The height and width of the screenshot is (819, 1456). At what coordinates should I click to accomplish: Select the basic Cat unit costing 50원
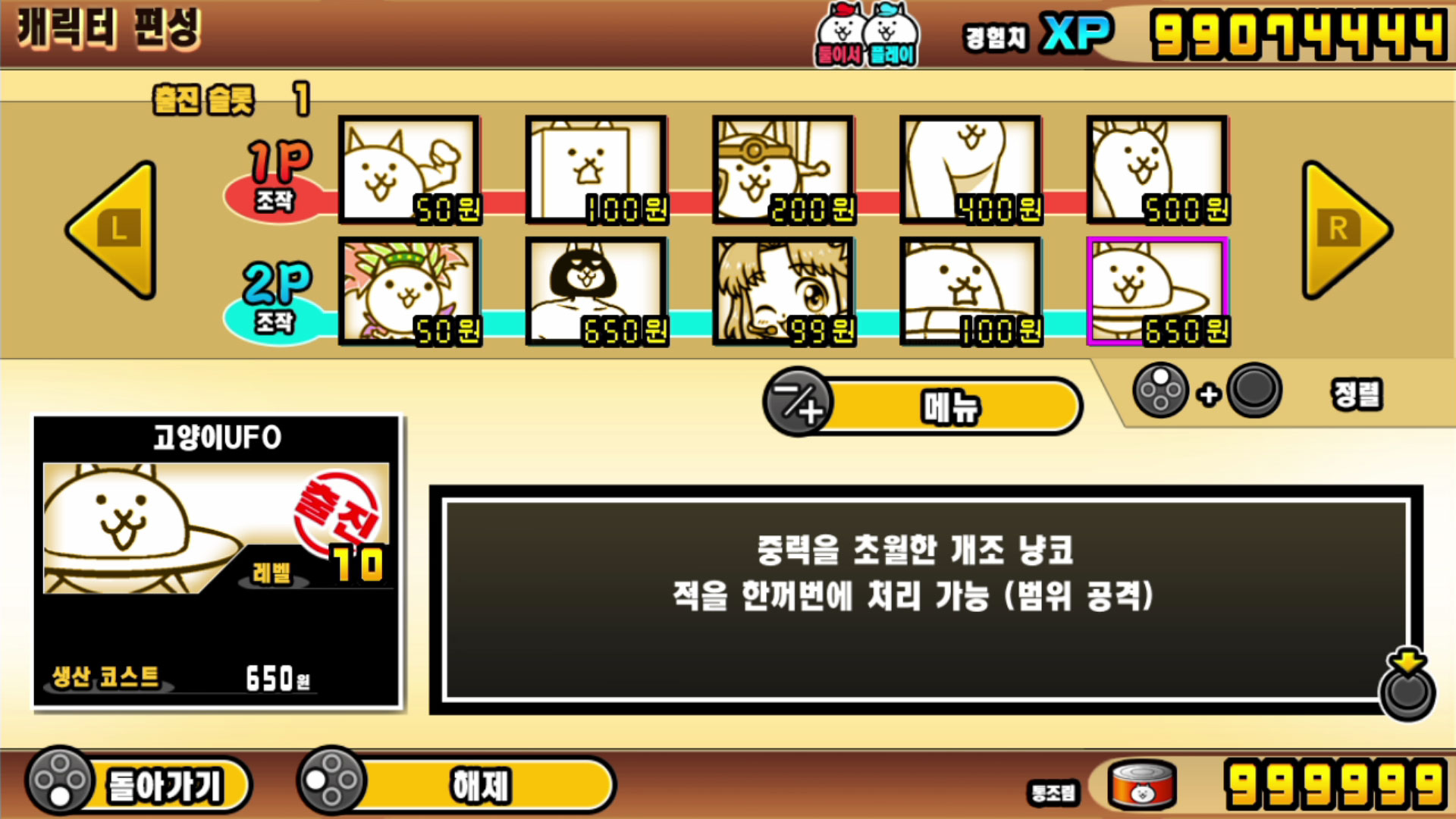[409, 170]
